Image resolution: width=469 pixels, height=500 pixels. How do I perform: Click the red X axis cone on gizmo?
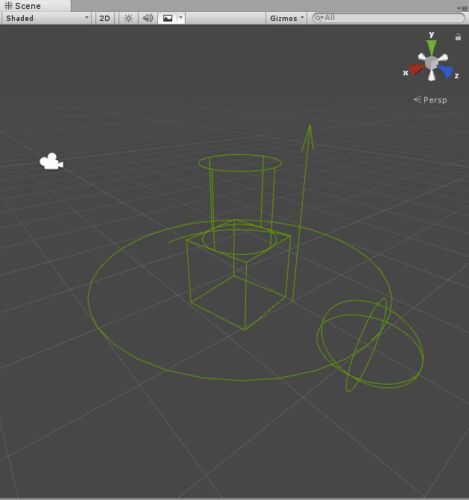tap(416, 69)
